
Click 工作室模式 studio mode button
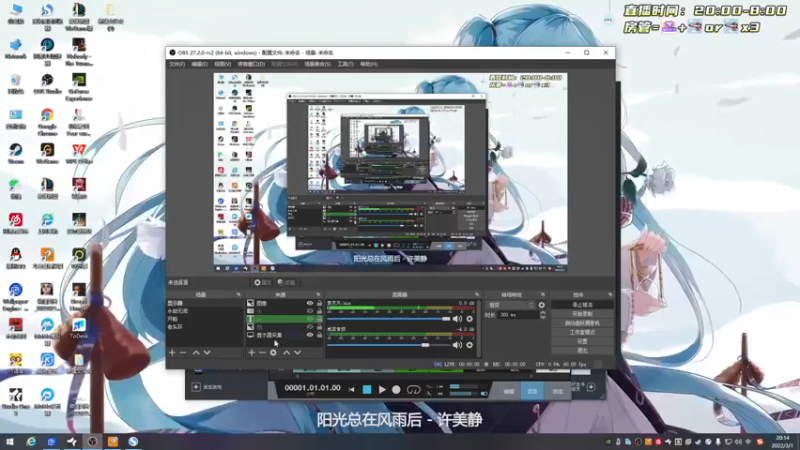pos(582,332)
